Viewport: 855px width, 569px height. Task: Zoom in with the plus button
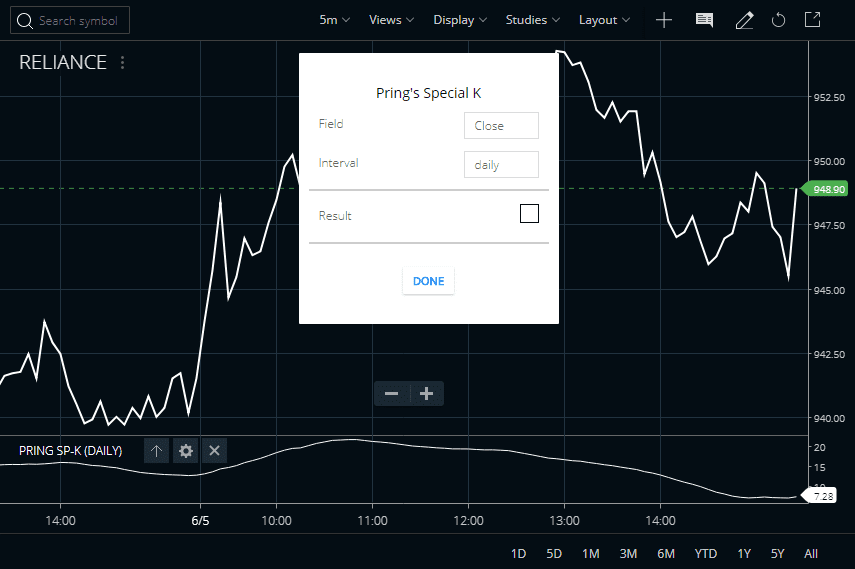(426, 393)
